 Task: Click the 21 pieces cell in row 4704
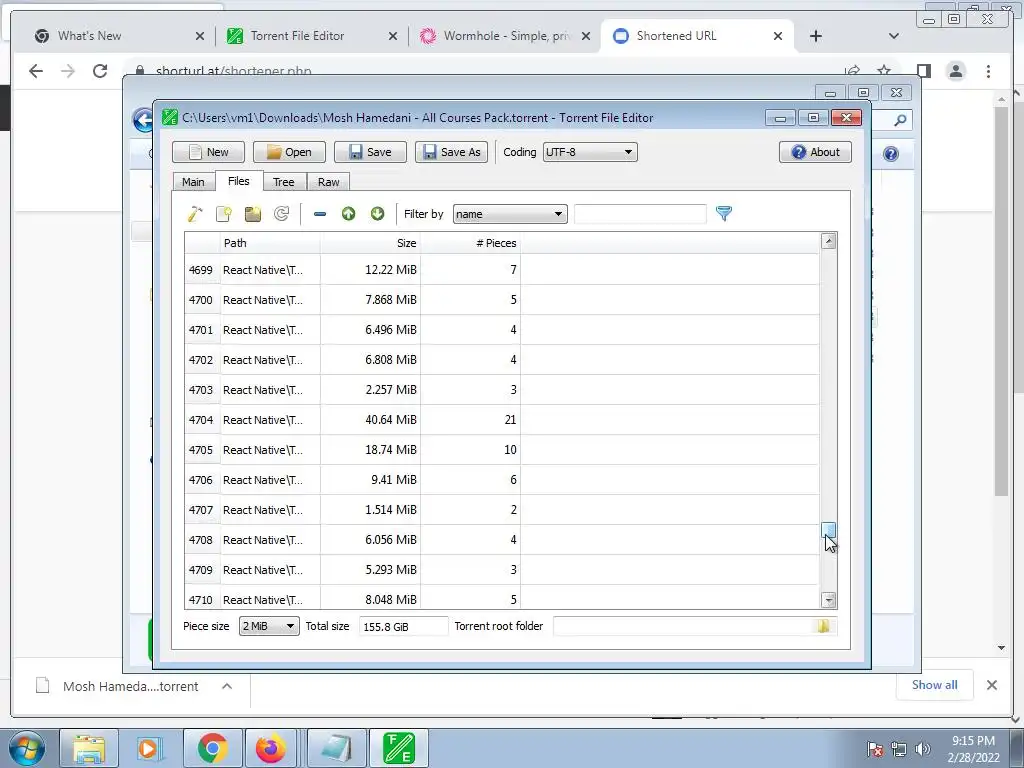click(470, 420)
